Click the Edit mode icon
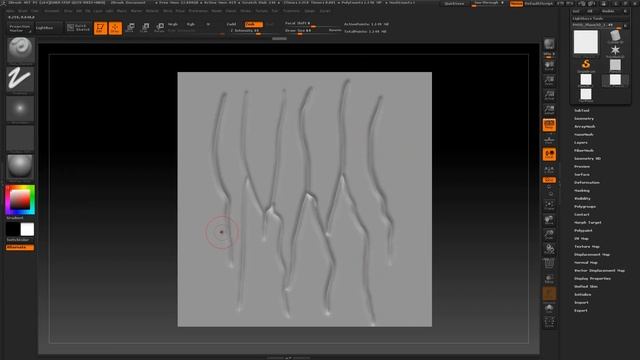The width and height of the screenshot is (640, 360). click(x=100, y=28)
